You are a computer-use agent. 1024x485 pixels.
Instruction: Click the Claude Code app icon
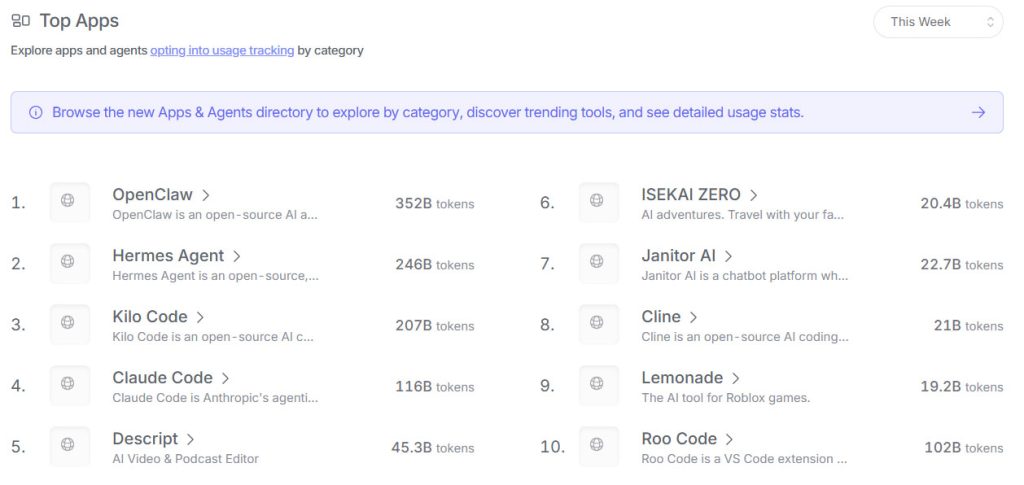(69, 385)
